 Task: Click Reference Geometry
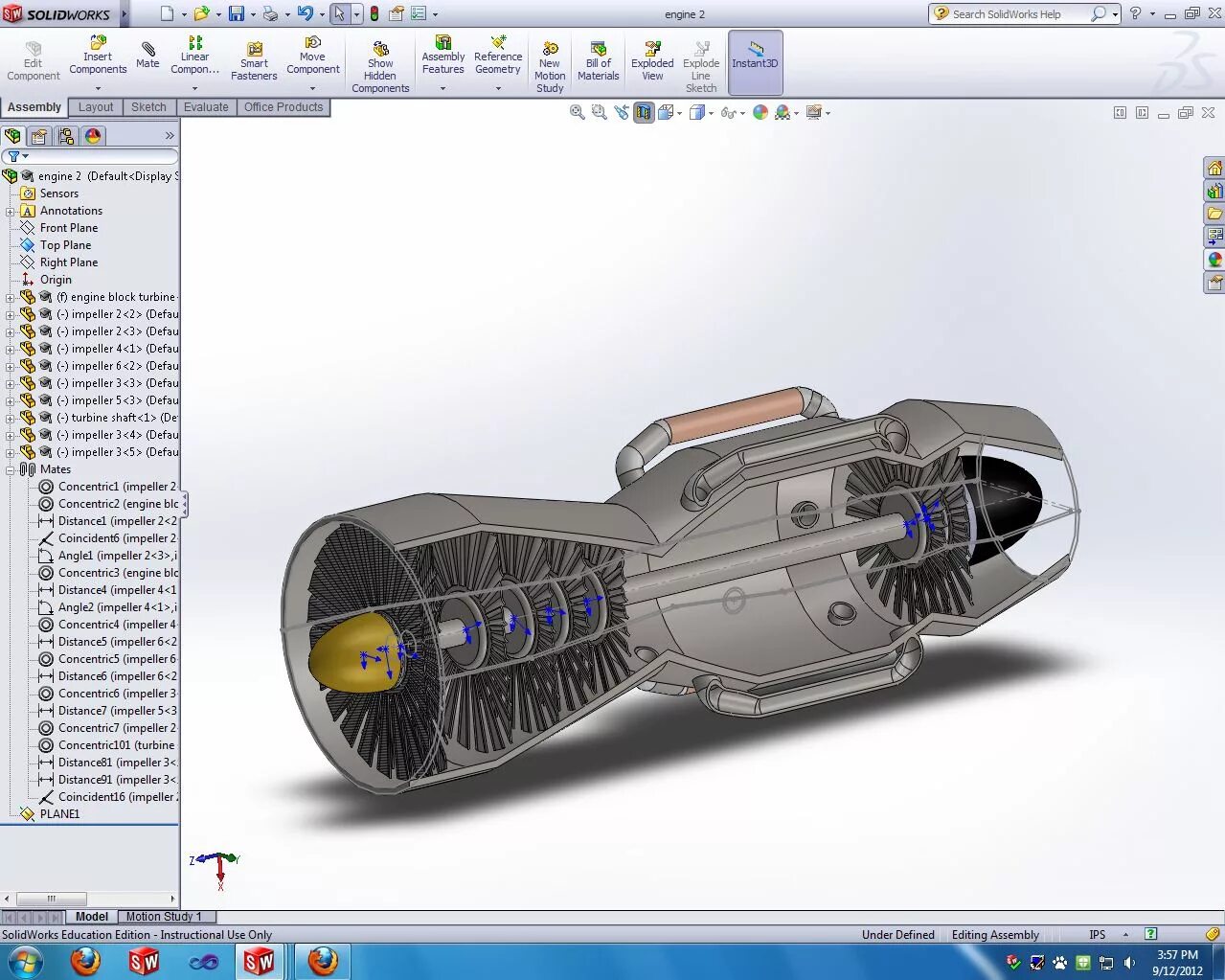click(497, 57)
